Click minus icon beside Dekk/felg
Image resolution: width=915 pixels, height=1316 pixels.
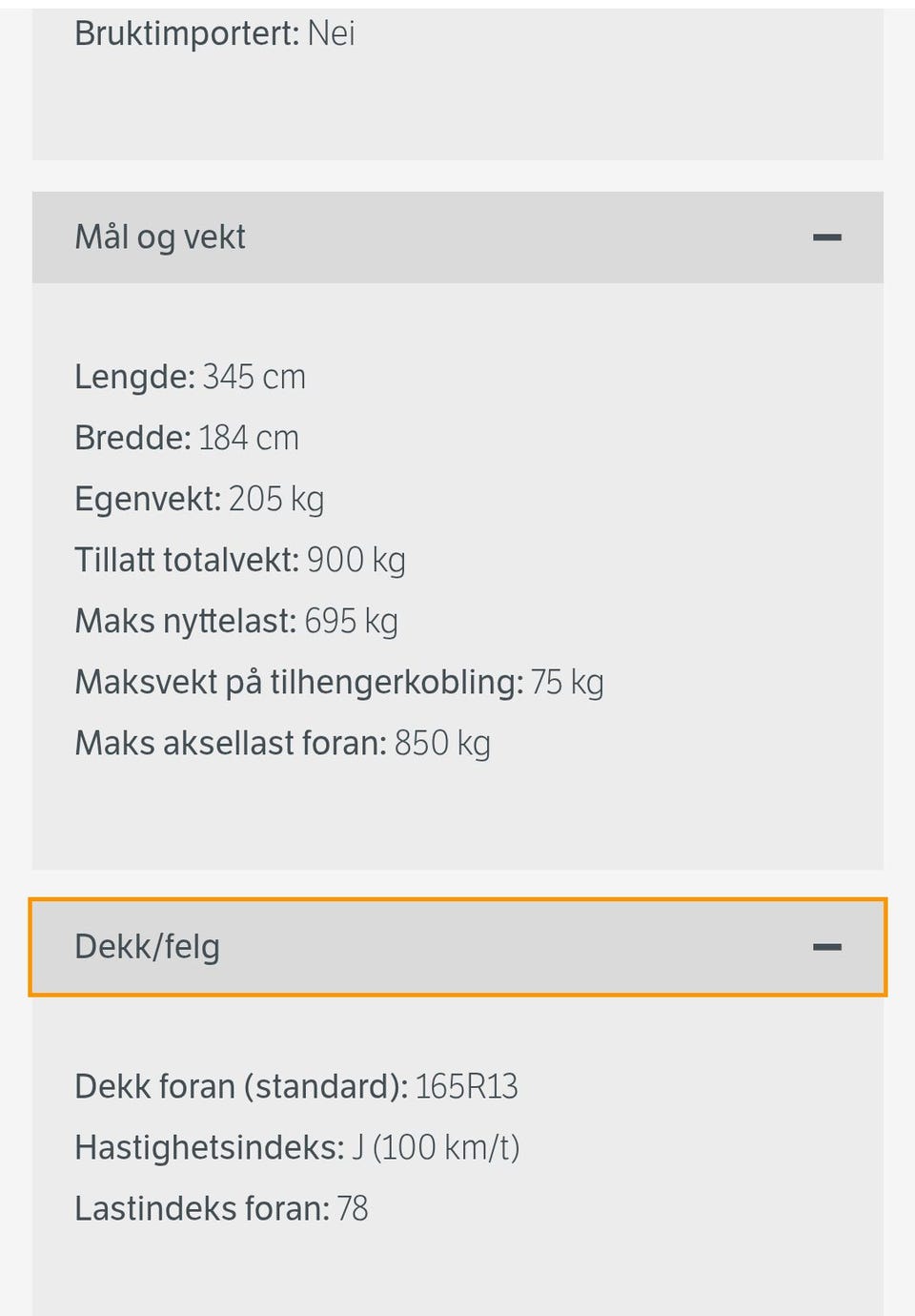click(x=826, y=947)
